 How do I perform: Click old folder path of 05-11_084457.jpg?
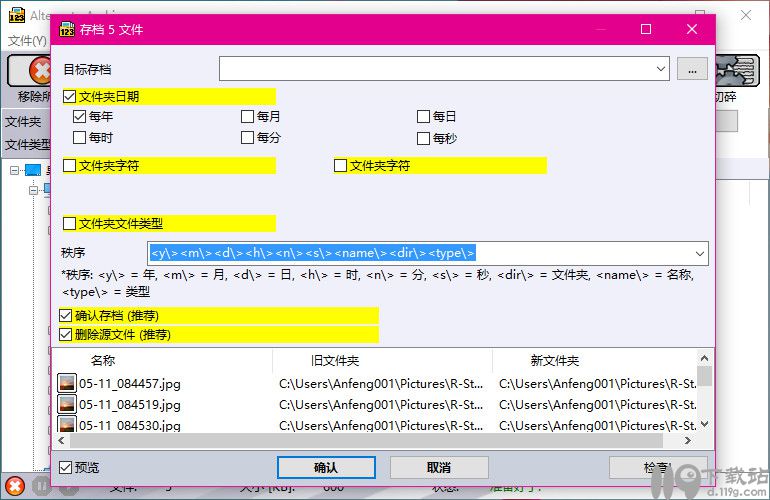[381, 384]
